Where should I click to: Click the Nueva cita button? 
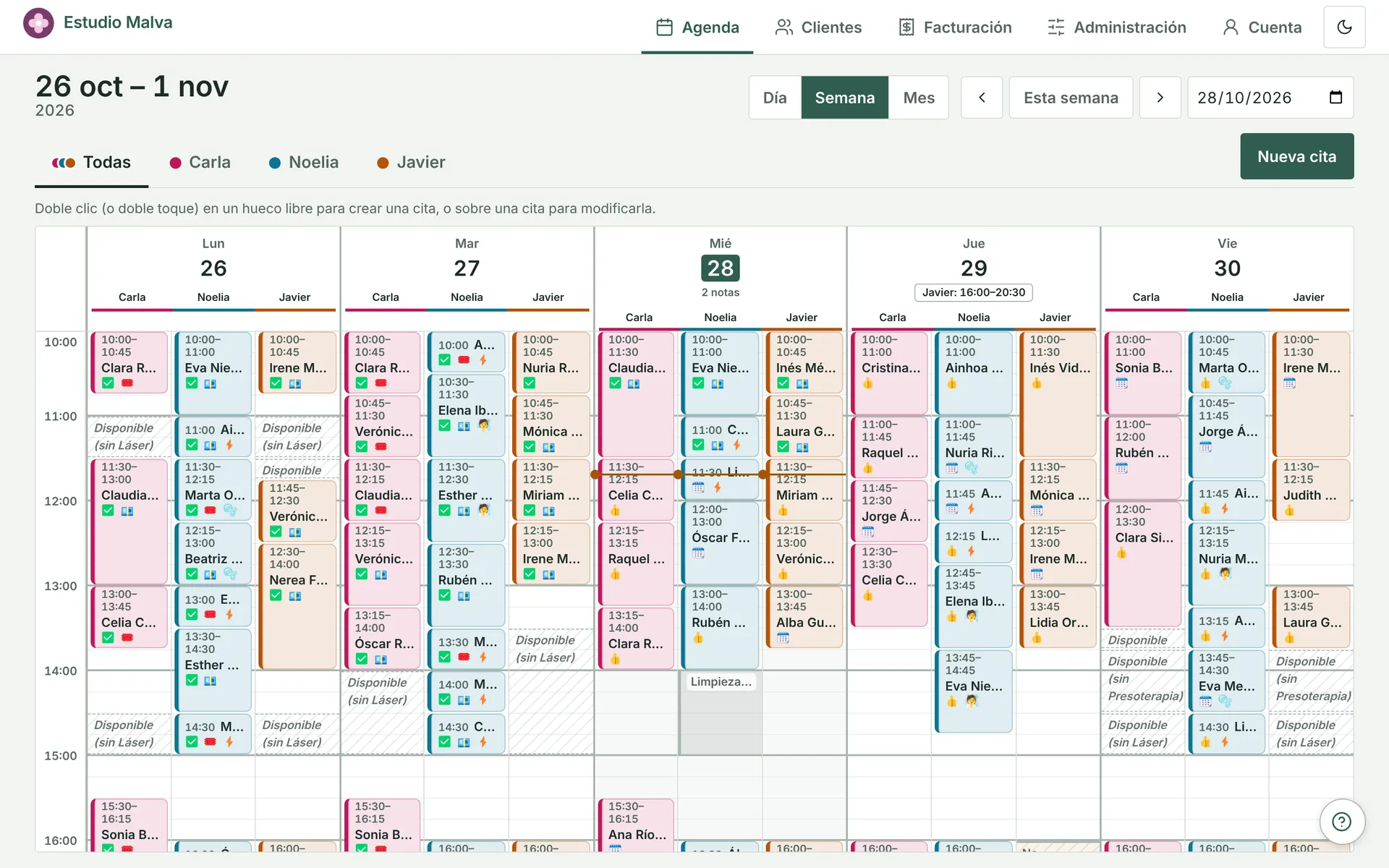coord(1296,156)
